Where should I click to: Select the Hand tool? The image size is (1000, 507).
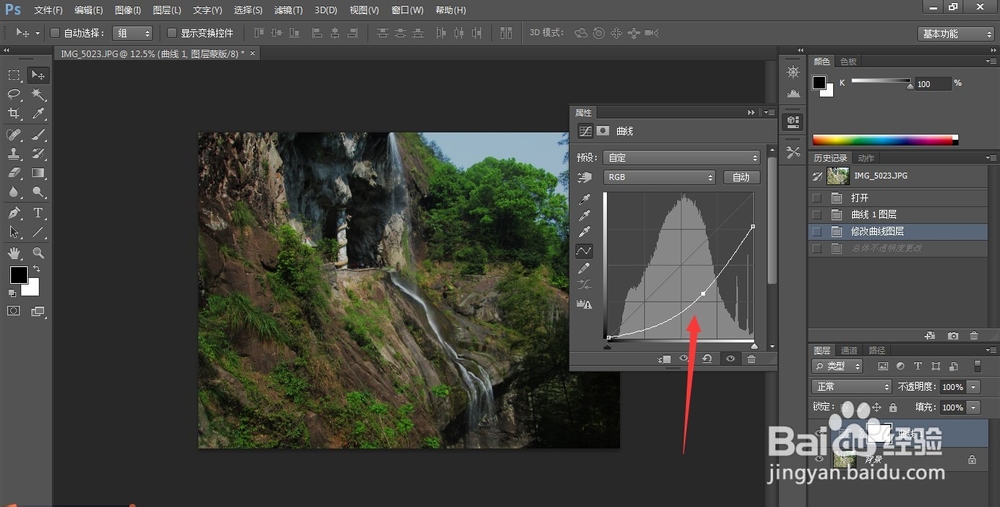click(x=13, y=253)
